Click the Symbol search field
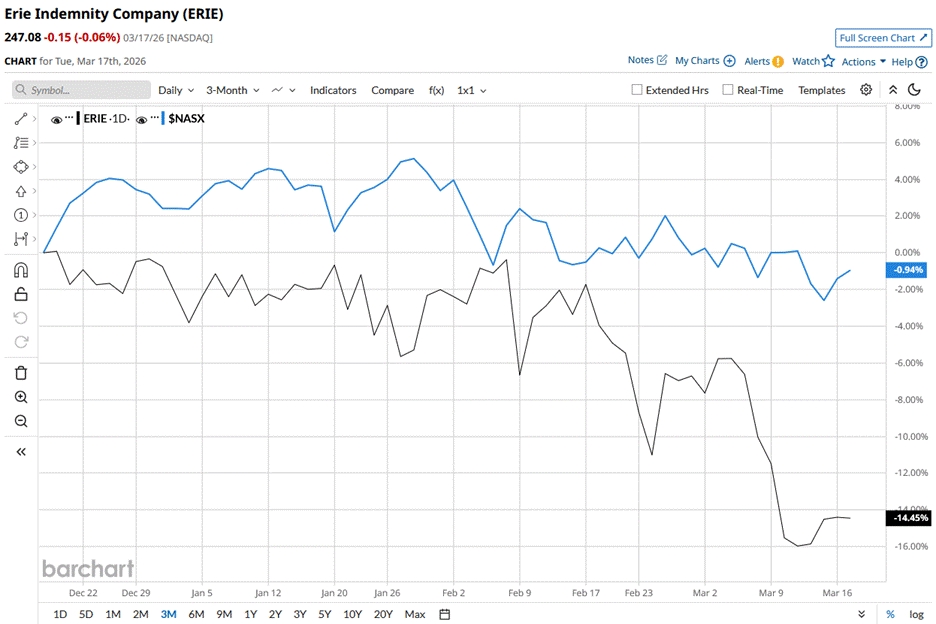The image size is (936, 624). pos(80,90)
